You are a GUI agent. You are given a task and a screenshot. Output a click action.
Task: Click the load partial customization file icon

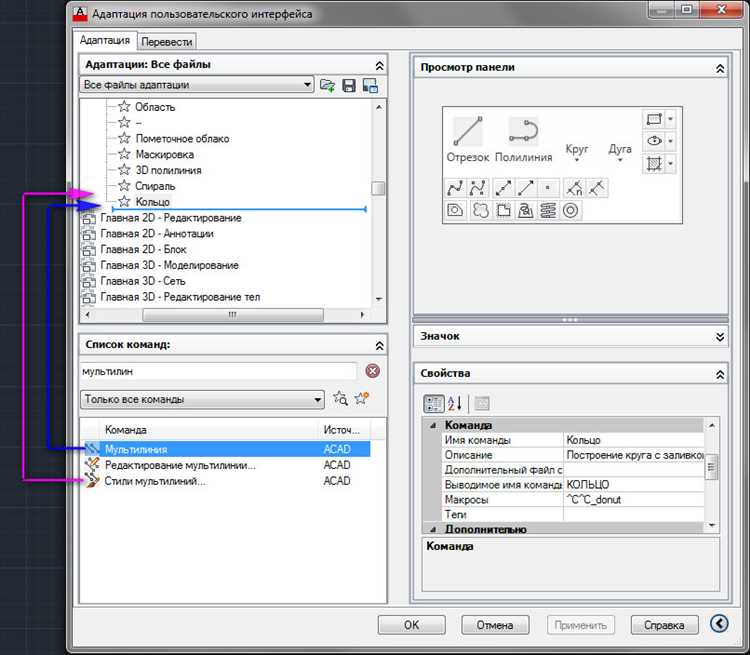coord(328,86)
